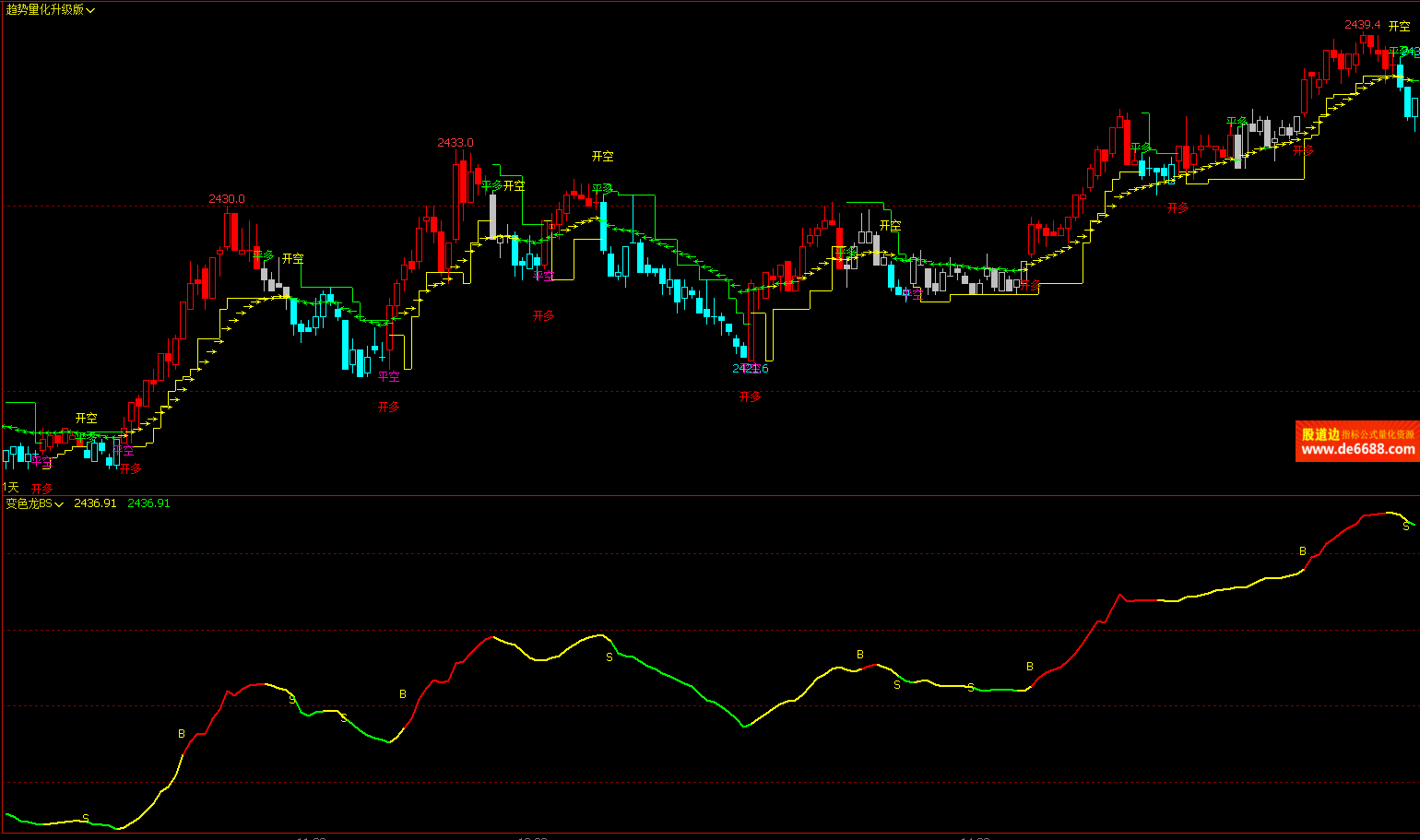1420x840 pixels.
Task: Click the red 开多 label beside 1天
Action: click(x=41, y=489)
